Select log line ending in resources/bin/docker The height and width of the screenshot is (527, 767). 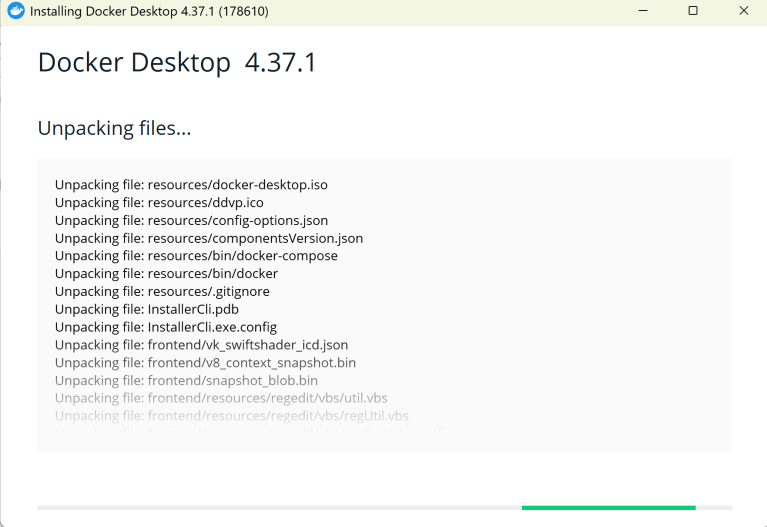(x=166, y=274)
